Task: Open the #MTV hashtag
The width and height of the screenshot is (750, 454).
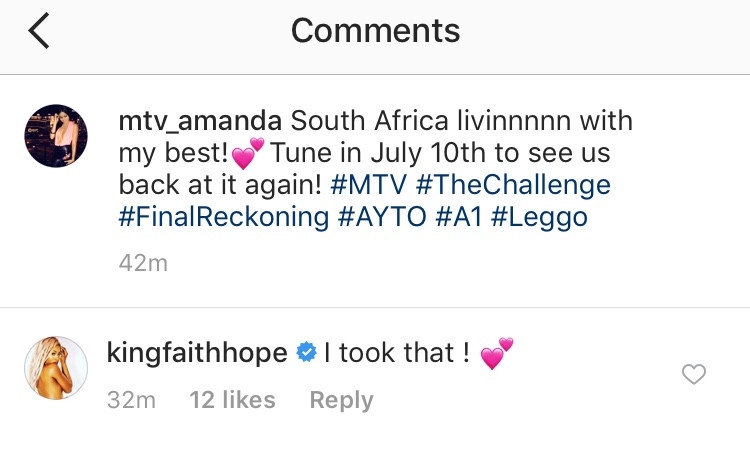Action: (x=368, y=185)
